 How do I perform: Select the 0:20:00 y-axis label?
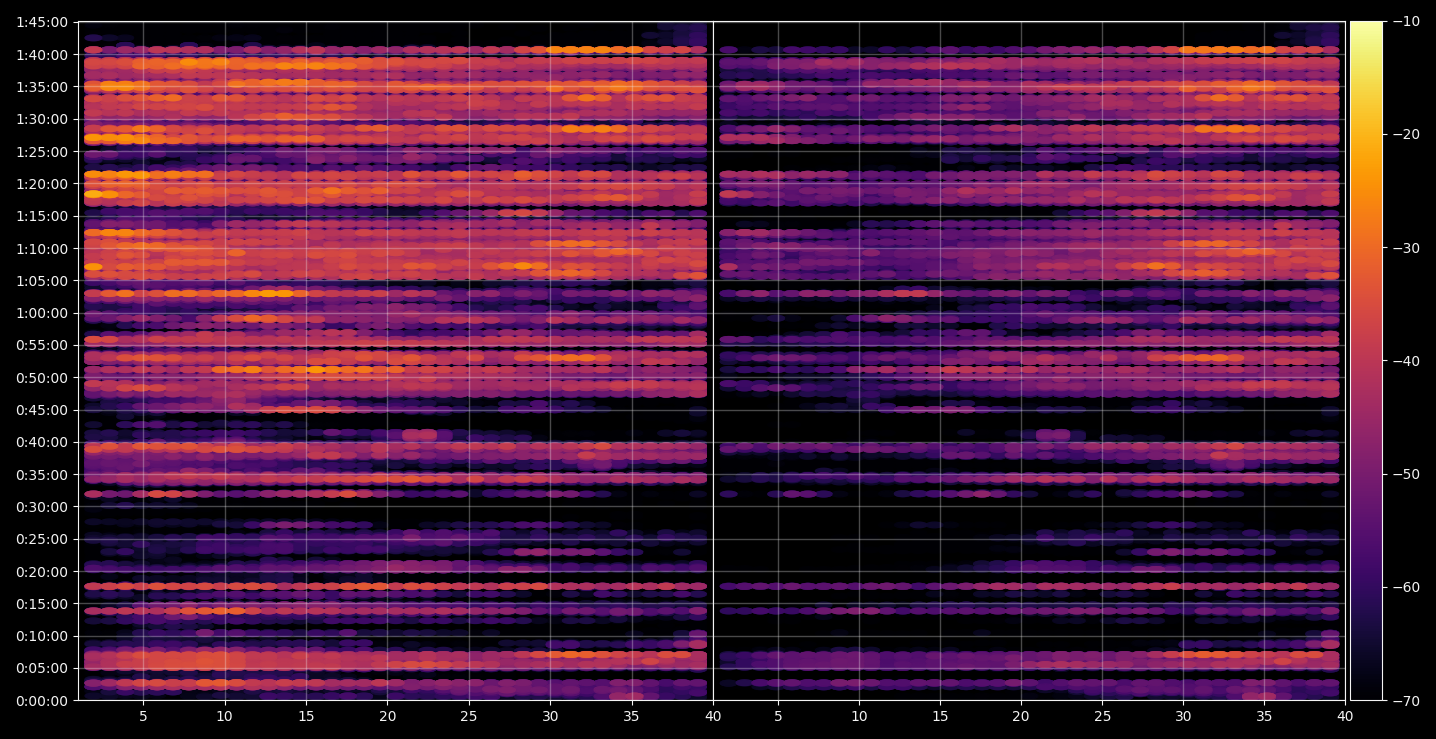click(x=42, y=572)
